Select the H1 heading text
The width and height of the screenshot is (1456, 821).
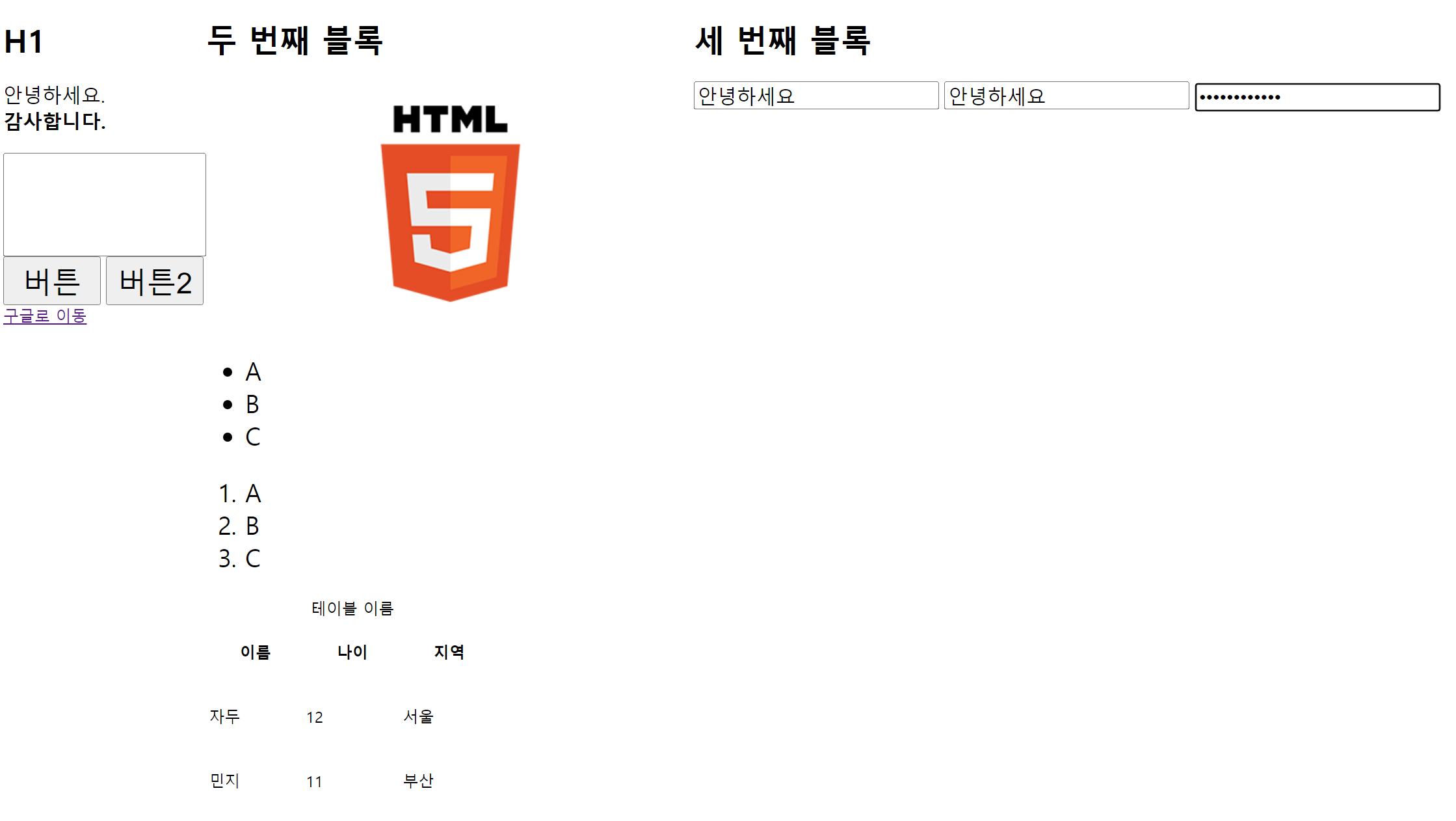24,42
